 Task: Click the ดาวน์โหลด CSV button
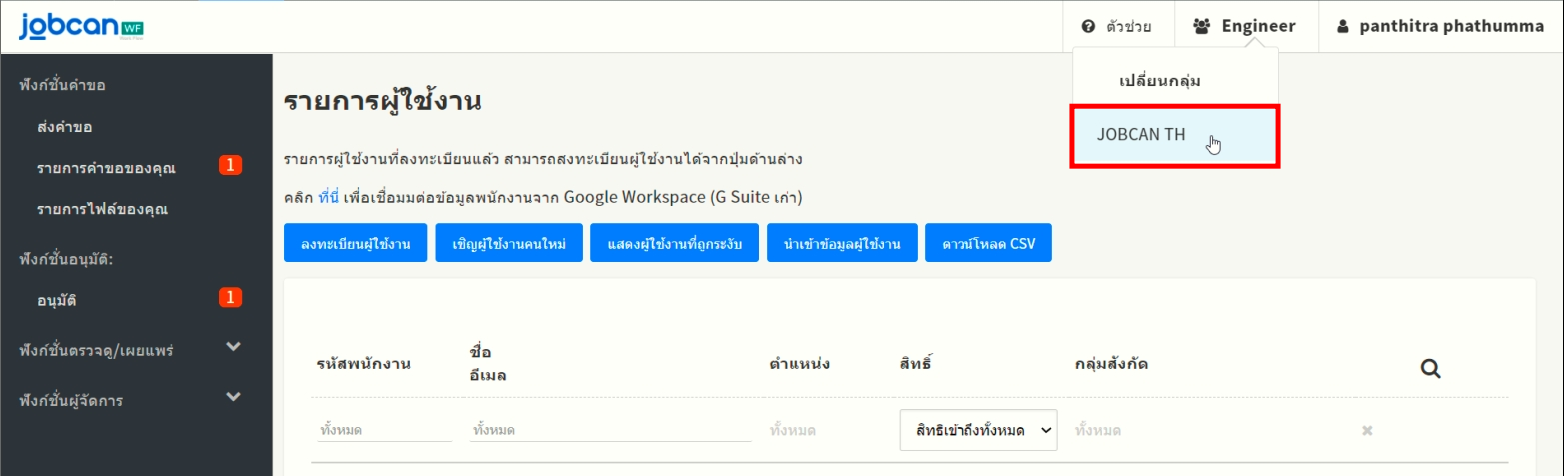[x=988, y=243]
